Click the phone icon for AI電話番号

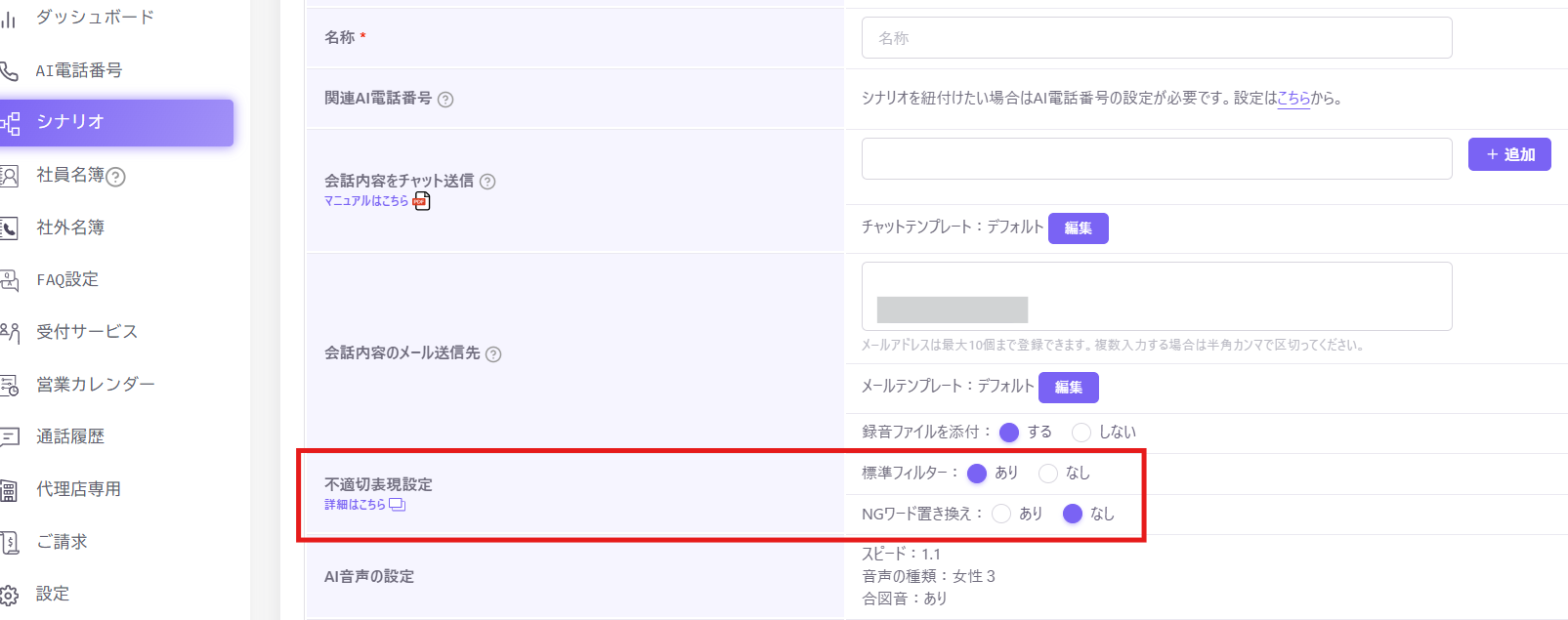9,70
